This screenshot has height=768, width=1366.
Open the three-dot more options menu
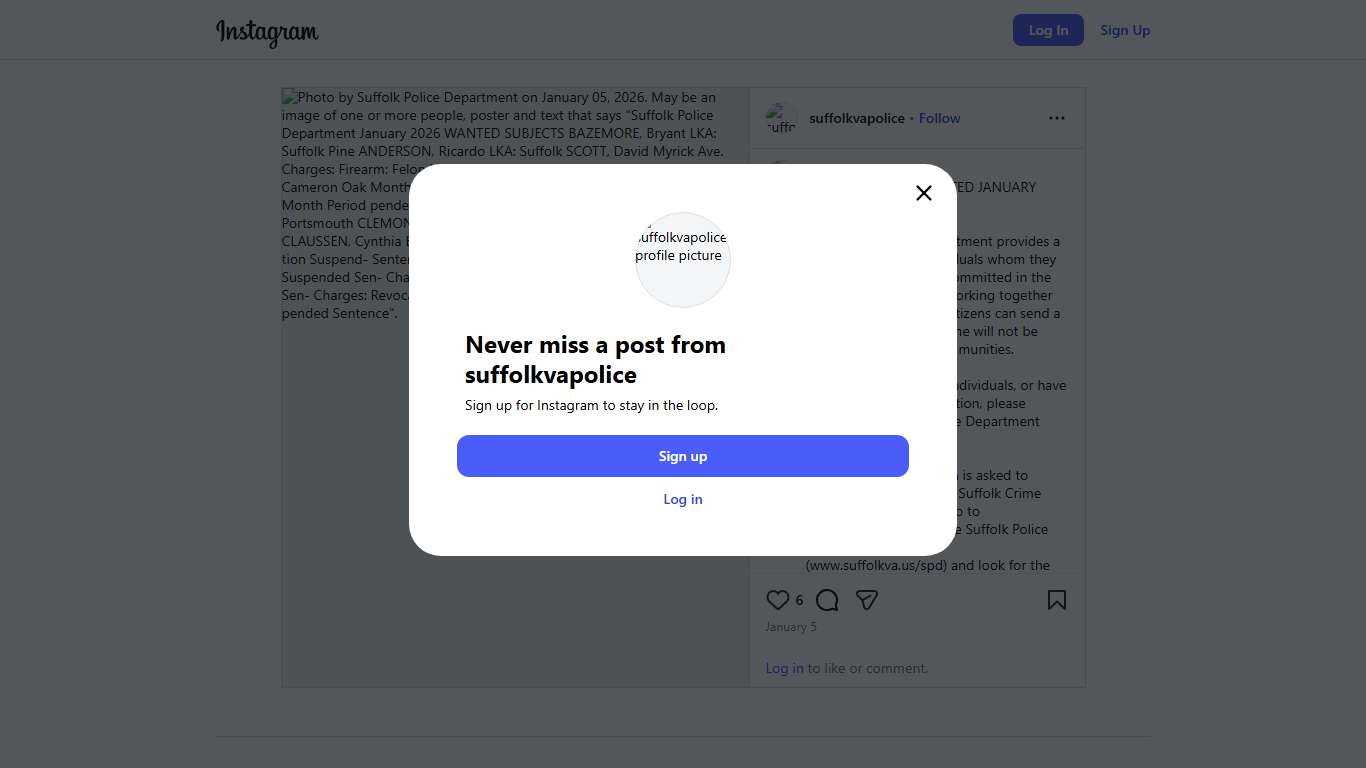coord(1057,118)
